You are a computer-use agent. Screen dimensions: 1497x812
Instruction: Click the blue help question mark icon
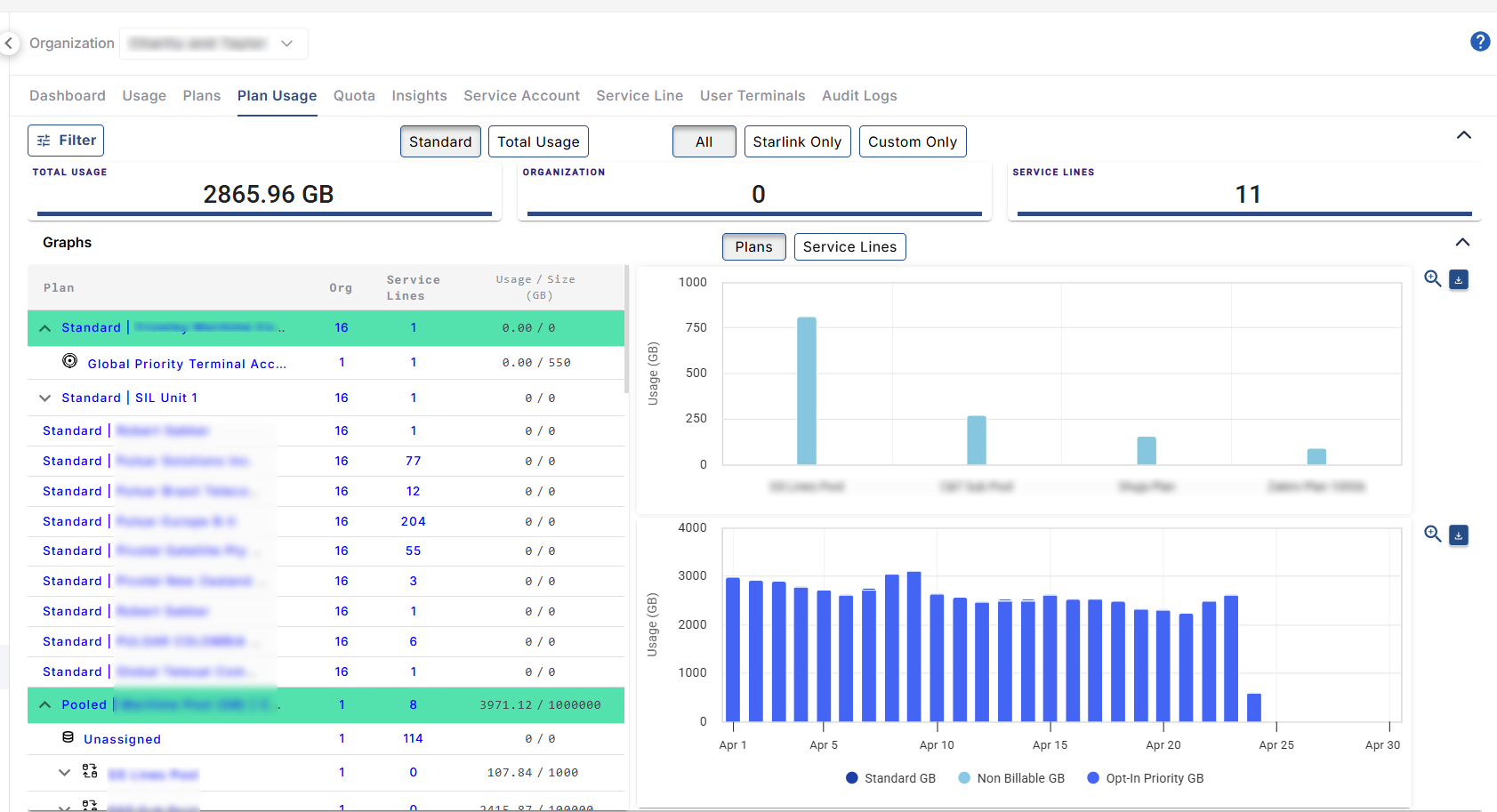(1479, 42)
